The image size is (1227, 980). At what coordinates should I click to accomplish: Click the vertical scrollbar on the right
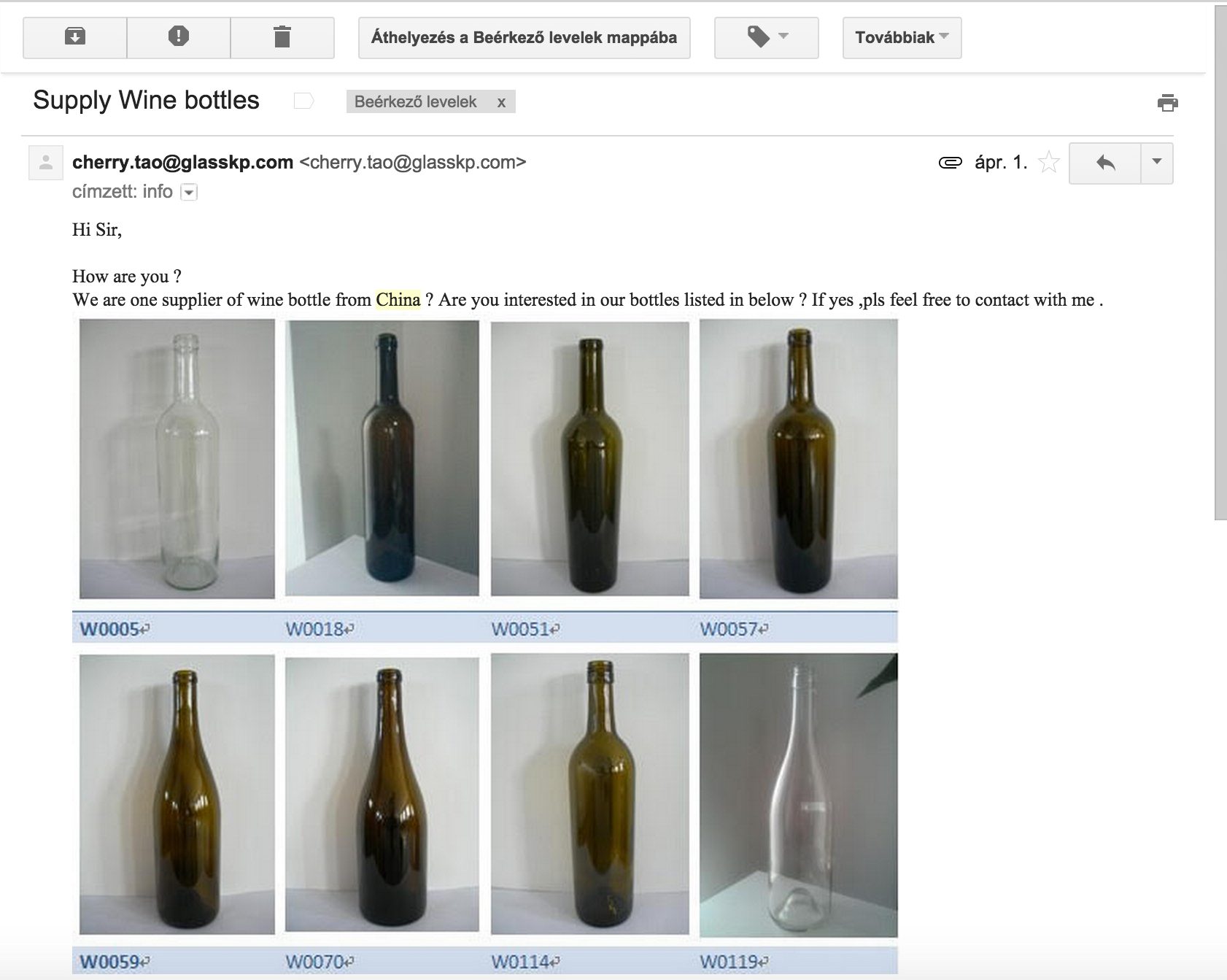click(x=1220, y=263)
